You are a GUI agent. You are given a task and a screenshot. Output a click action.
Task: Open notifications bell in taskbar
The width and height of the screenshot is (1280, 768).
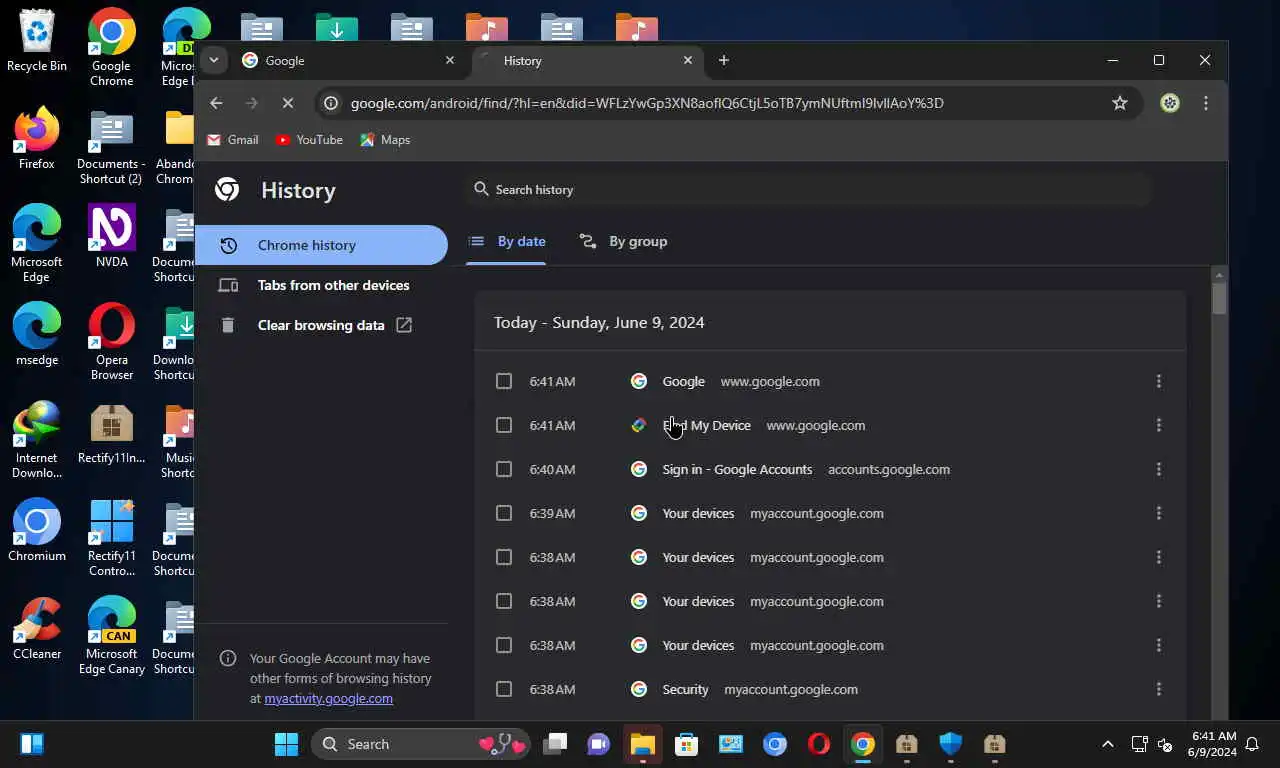[1251, 744]
